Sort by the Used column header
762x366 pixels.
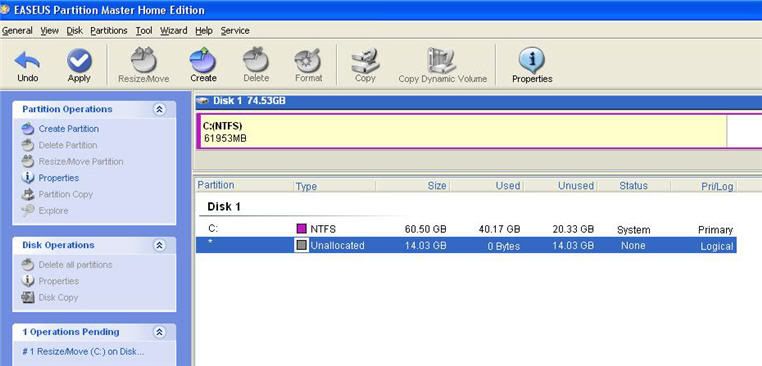point(487,186)
